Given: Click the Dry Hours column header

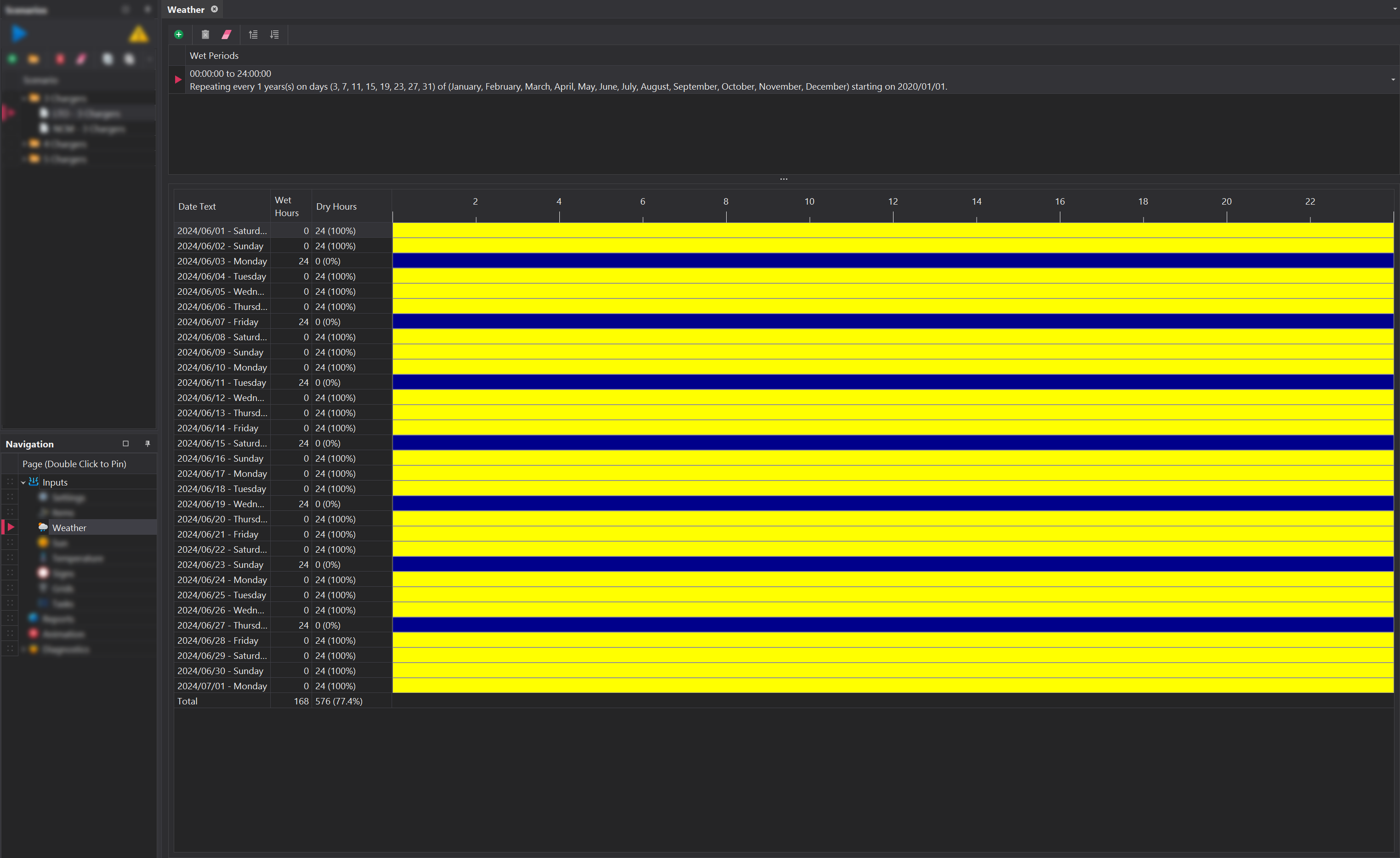Looking at the screenshot, I should click(336, 206).
